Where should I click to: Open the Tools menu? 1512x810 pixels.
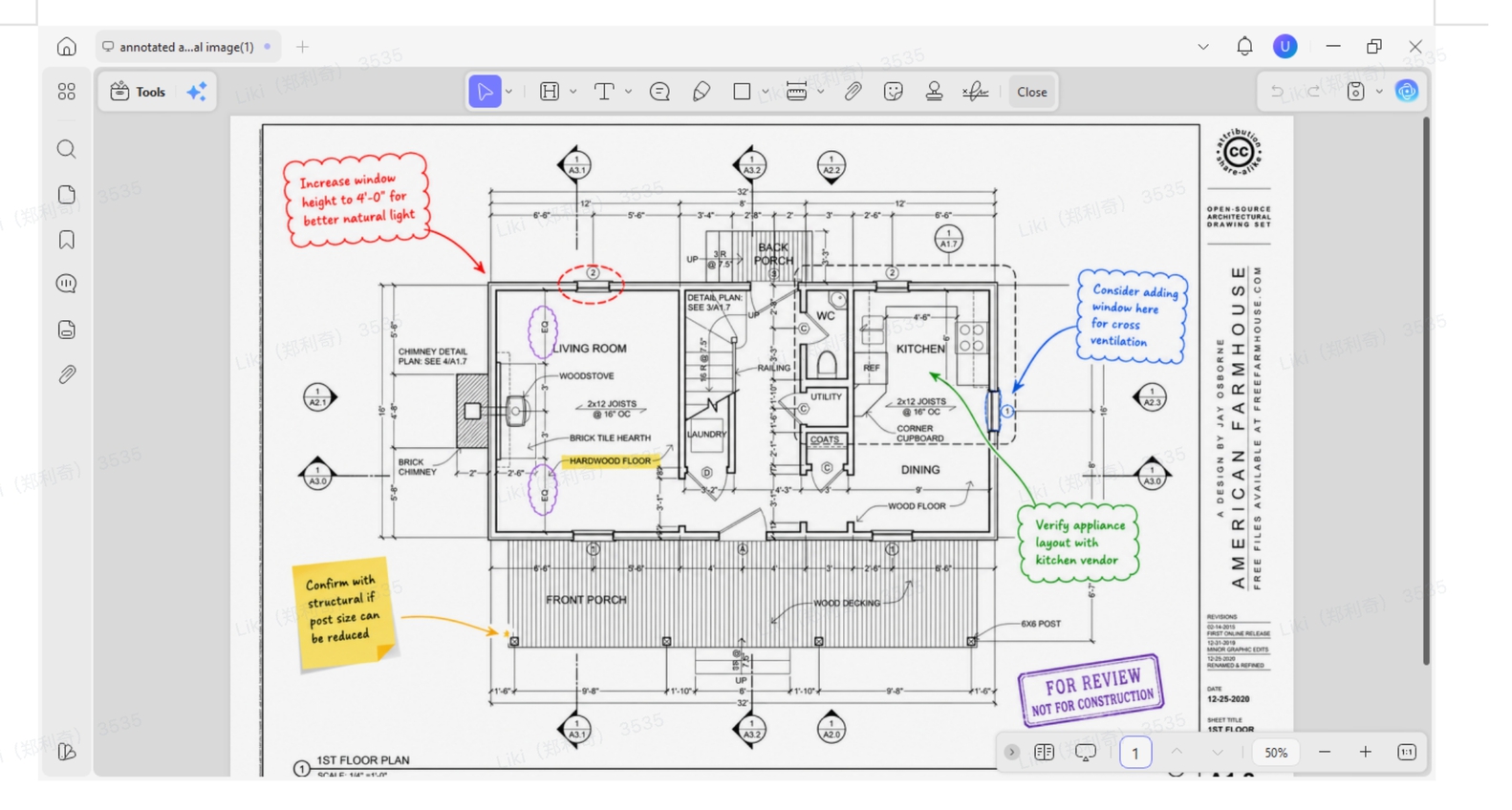pyautogui.click(x=139, y=92)
